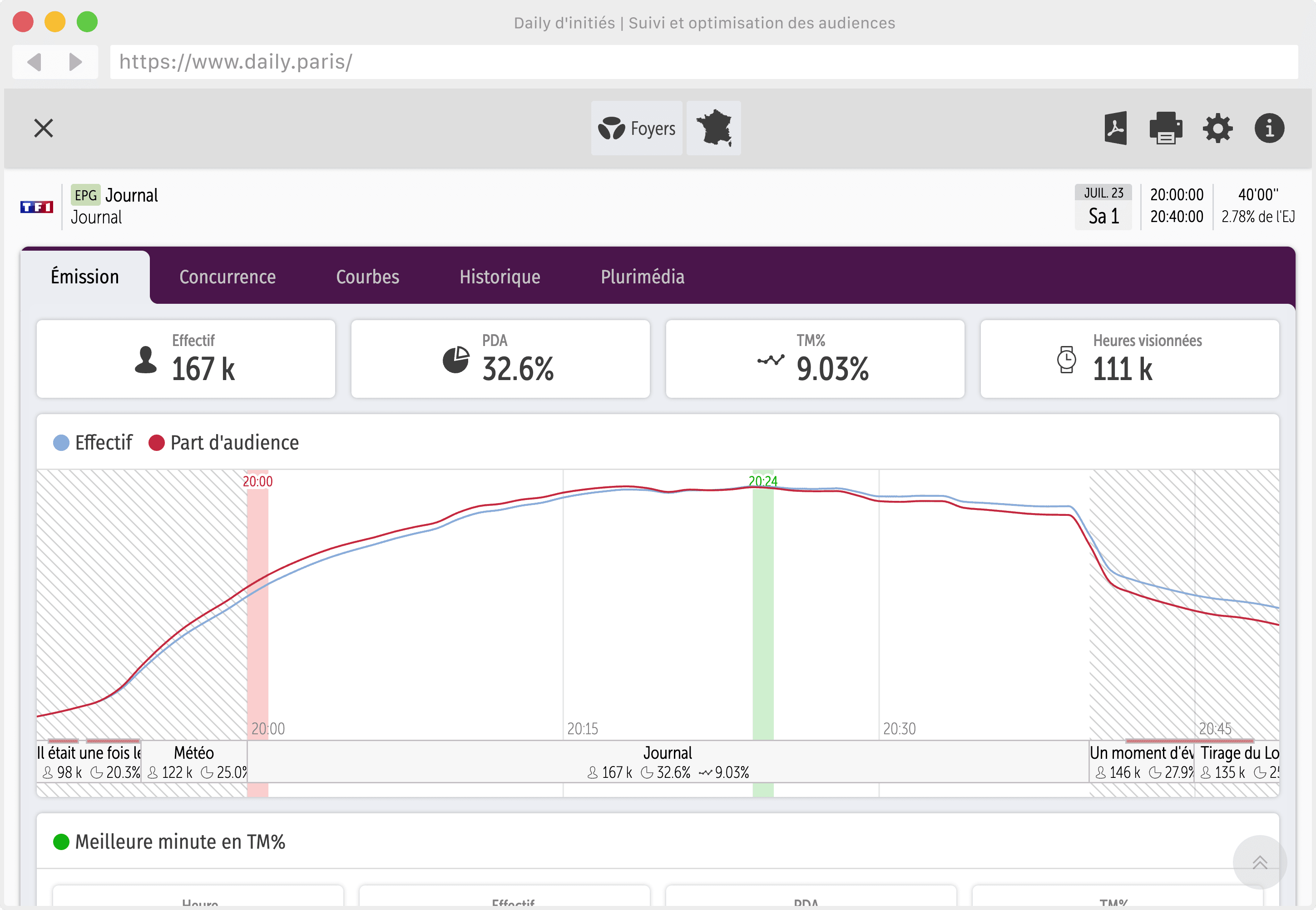Click the 167 k Effectif value

point(203,369)
